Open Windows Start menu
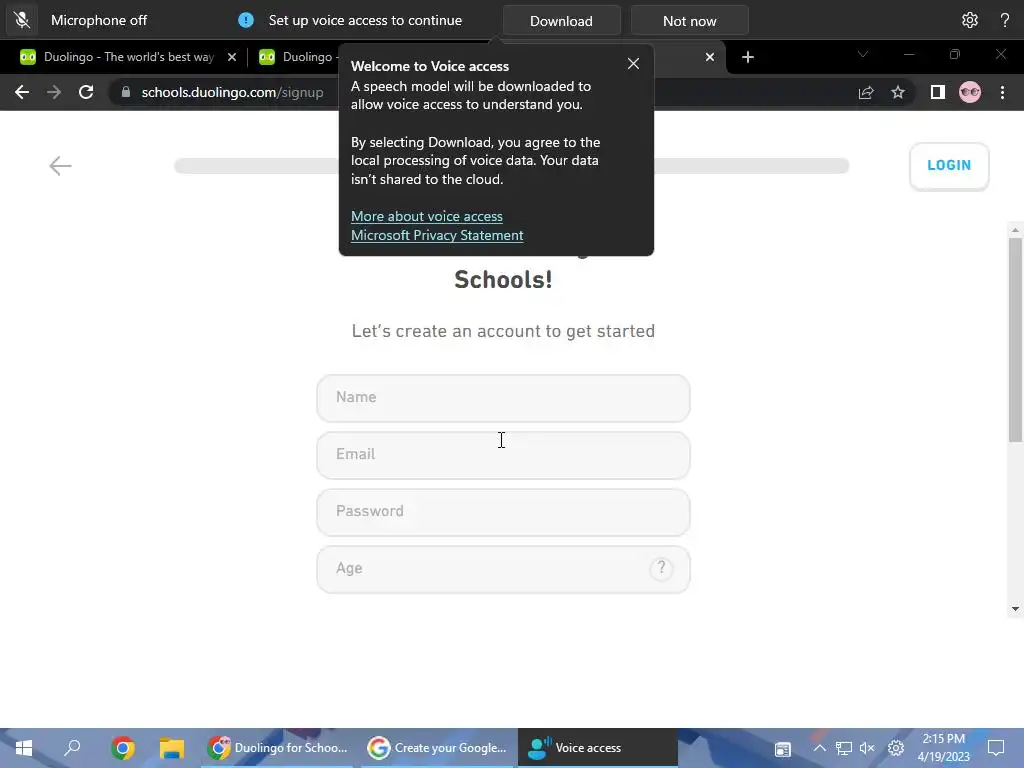1024x768 pixels. [24, 748]
